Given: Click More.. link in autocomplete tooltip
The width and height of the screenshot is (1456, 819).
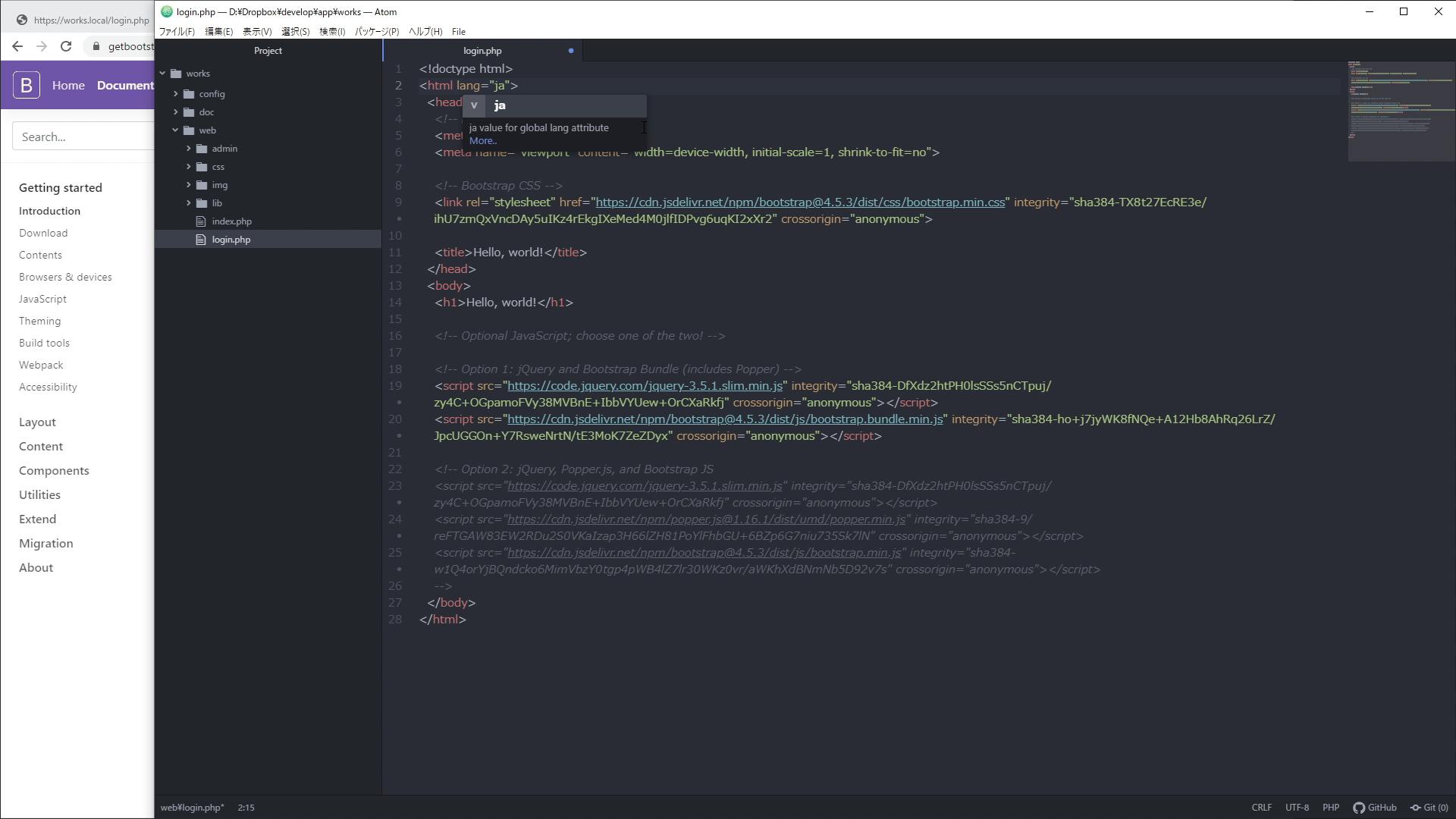Looking at the screenshot, I should [483, 140].
